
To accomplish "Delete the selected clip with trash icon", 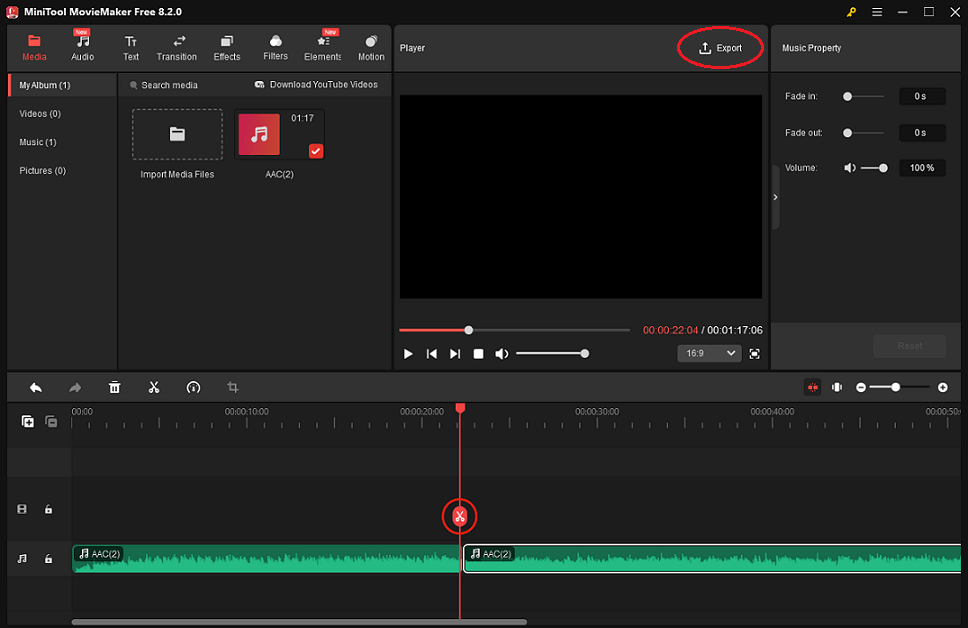I will pos(114,388).
